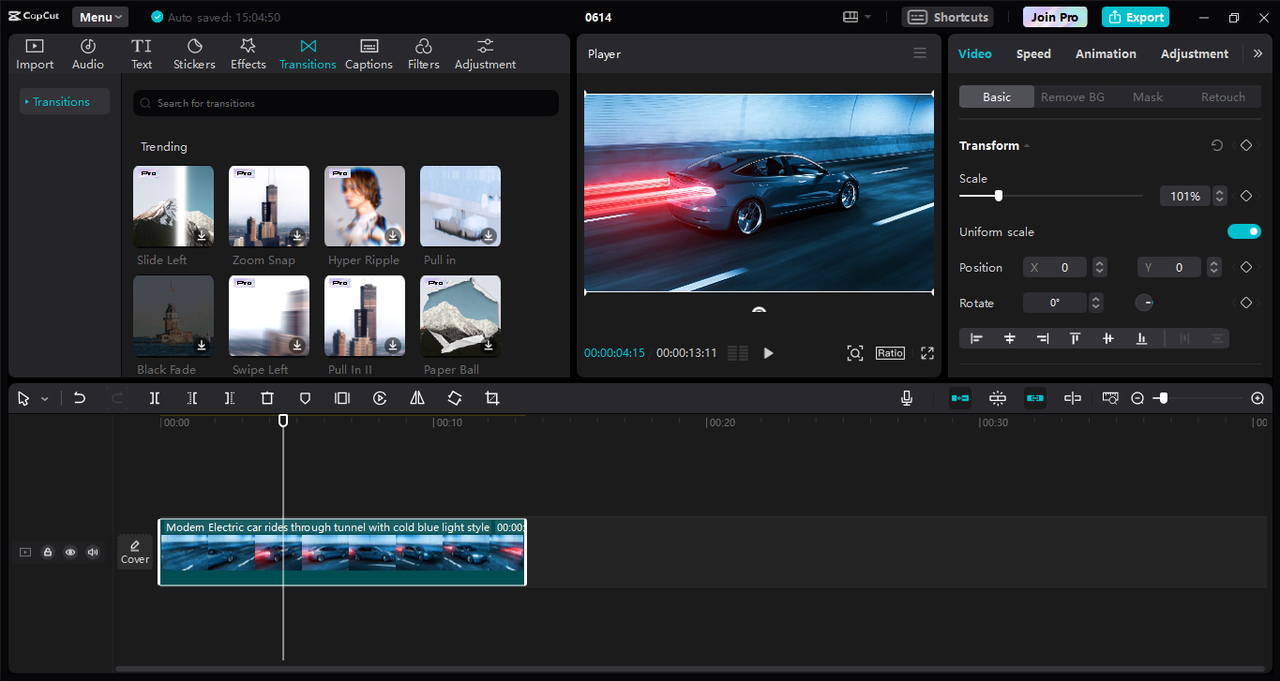Screen dimensions: 1280x681
Task: Expand the selection tool dropdown arrow
Action: 45,399
